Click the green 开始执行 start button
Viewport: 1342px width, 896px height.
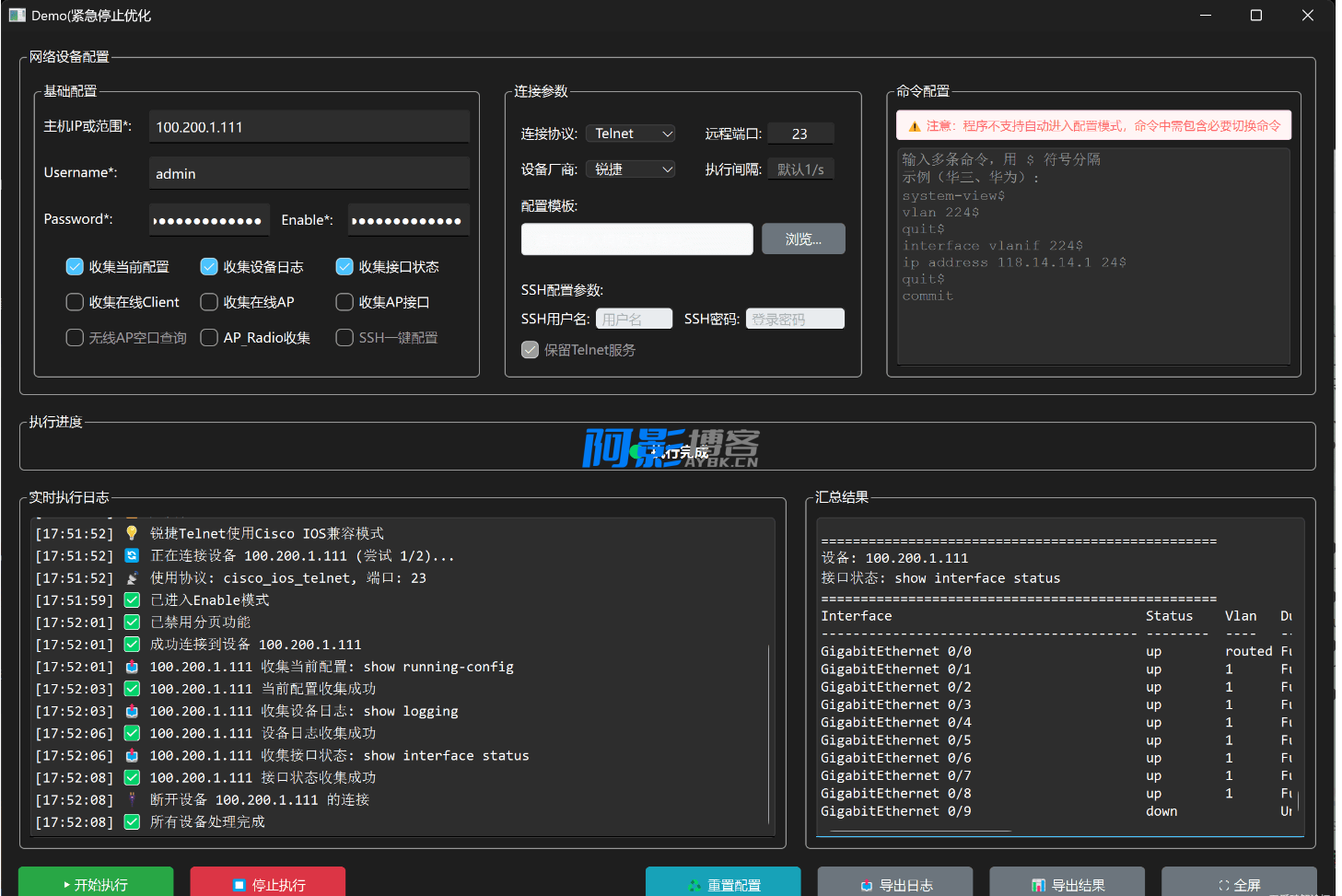[96, 882]
